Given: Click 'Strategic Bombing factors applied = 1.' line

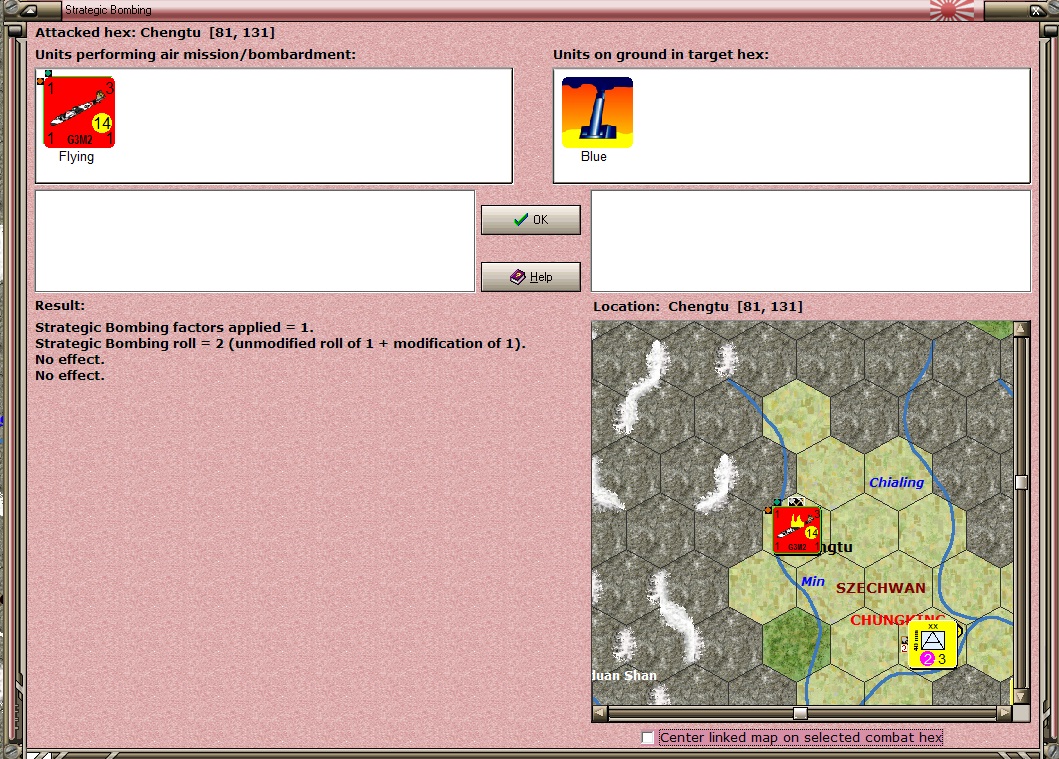Looking at the screenshot, I should [x=174, y=328].
